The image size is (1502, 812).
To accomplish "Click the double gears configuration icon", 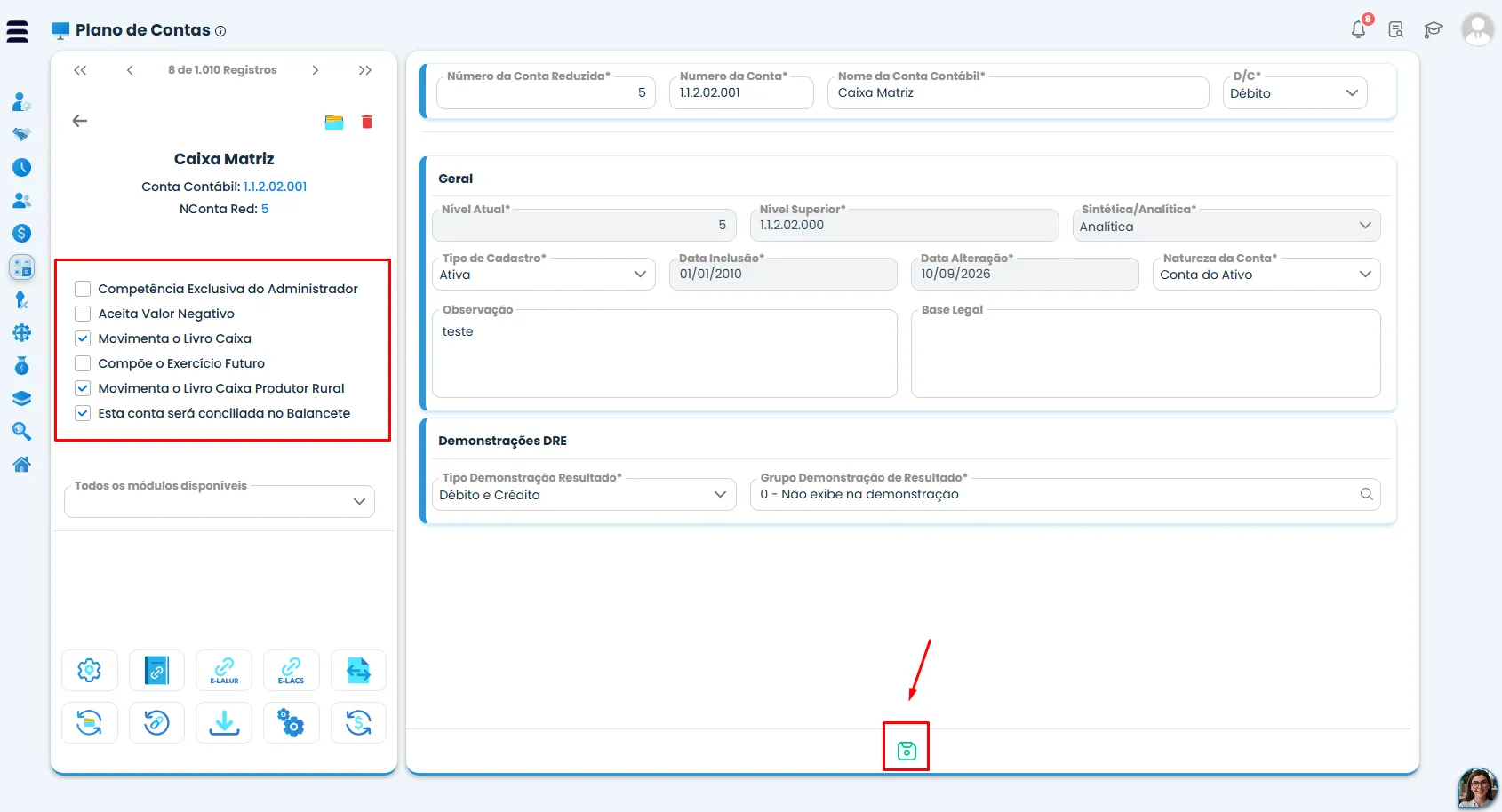I will pos(291,723).
